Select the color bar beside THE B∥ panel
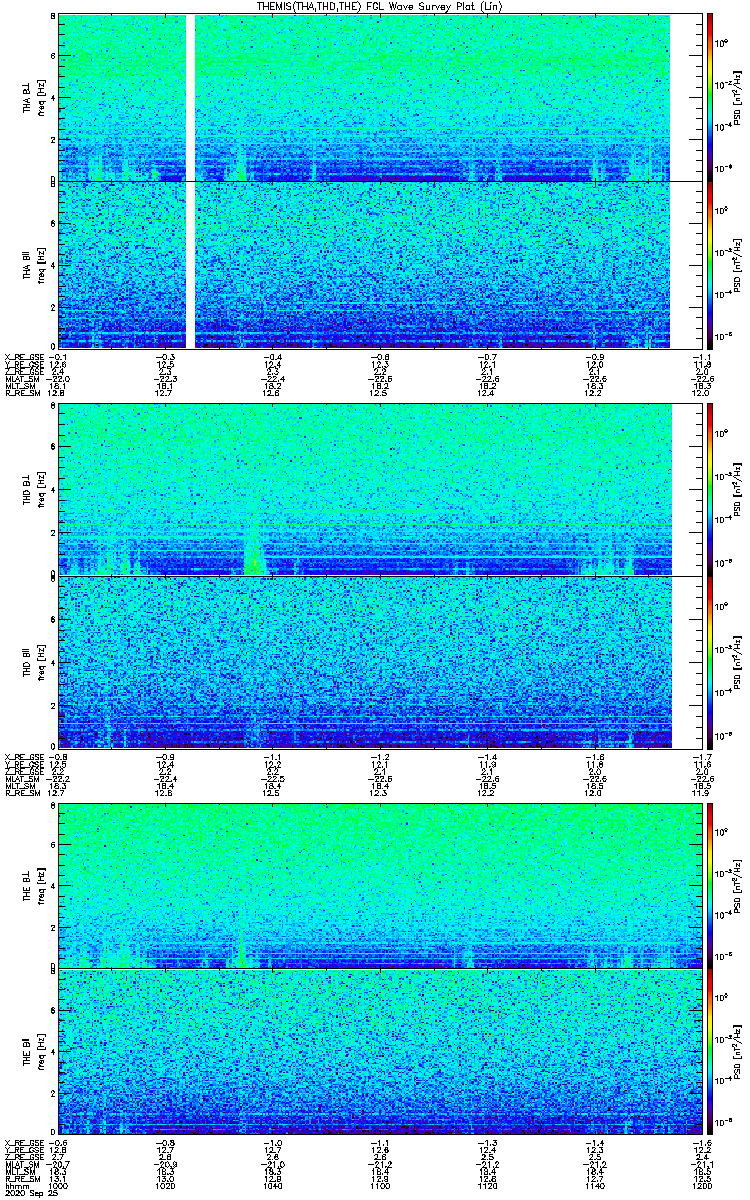750x1200 pixels. [709, 1052]
